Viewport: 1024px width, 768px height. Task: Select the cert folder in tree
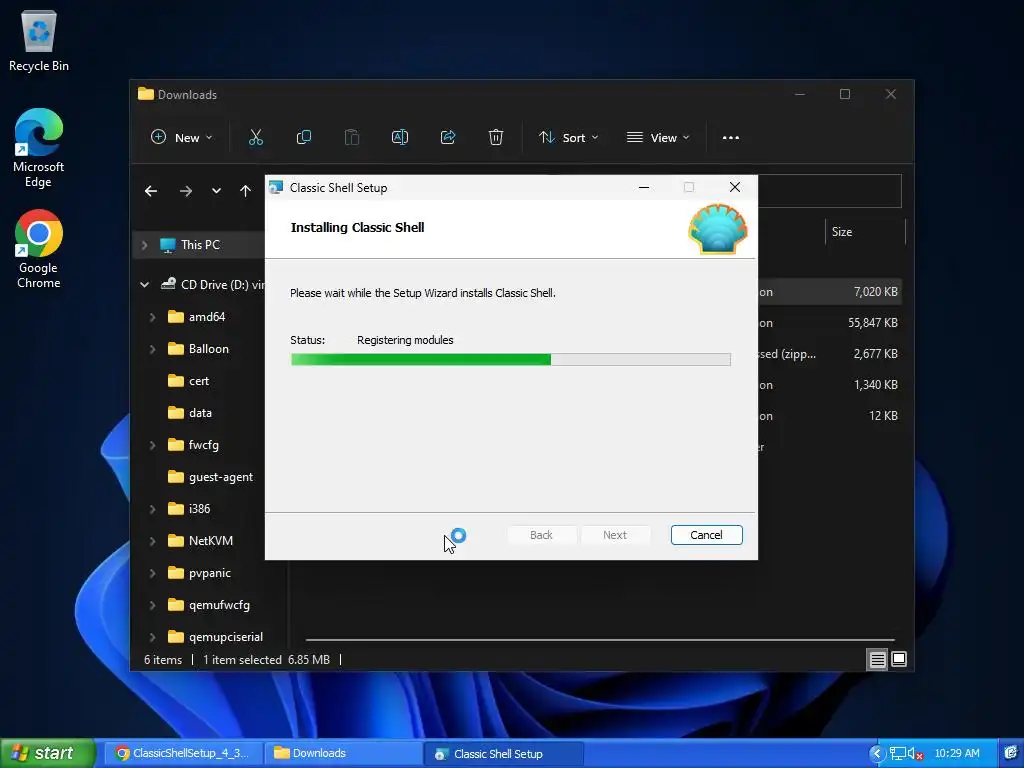pyautogui.click(x=188, y=381)
